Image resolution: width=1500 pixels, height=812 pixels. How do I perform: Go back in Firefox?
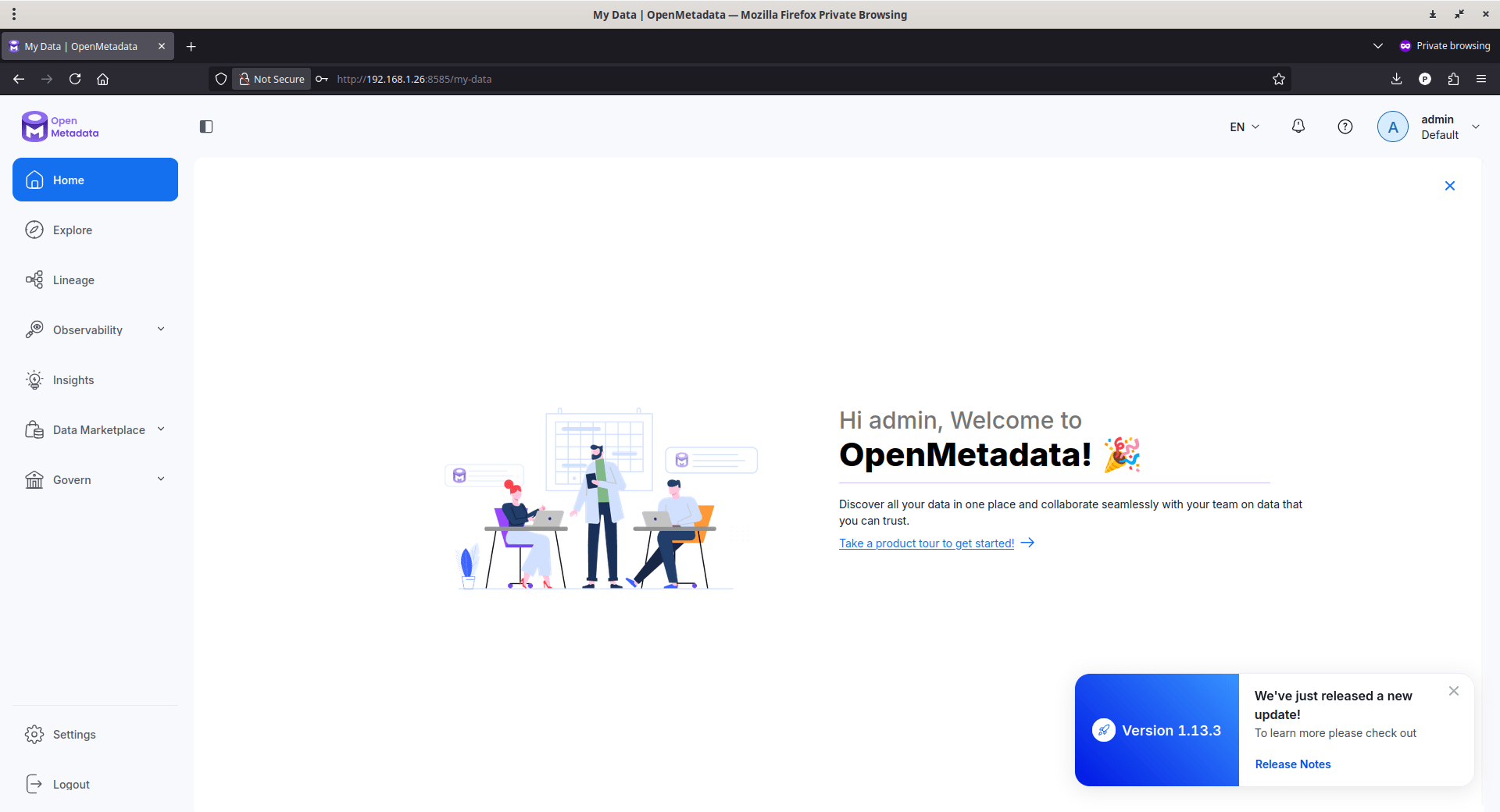[x=19, y=79]
